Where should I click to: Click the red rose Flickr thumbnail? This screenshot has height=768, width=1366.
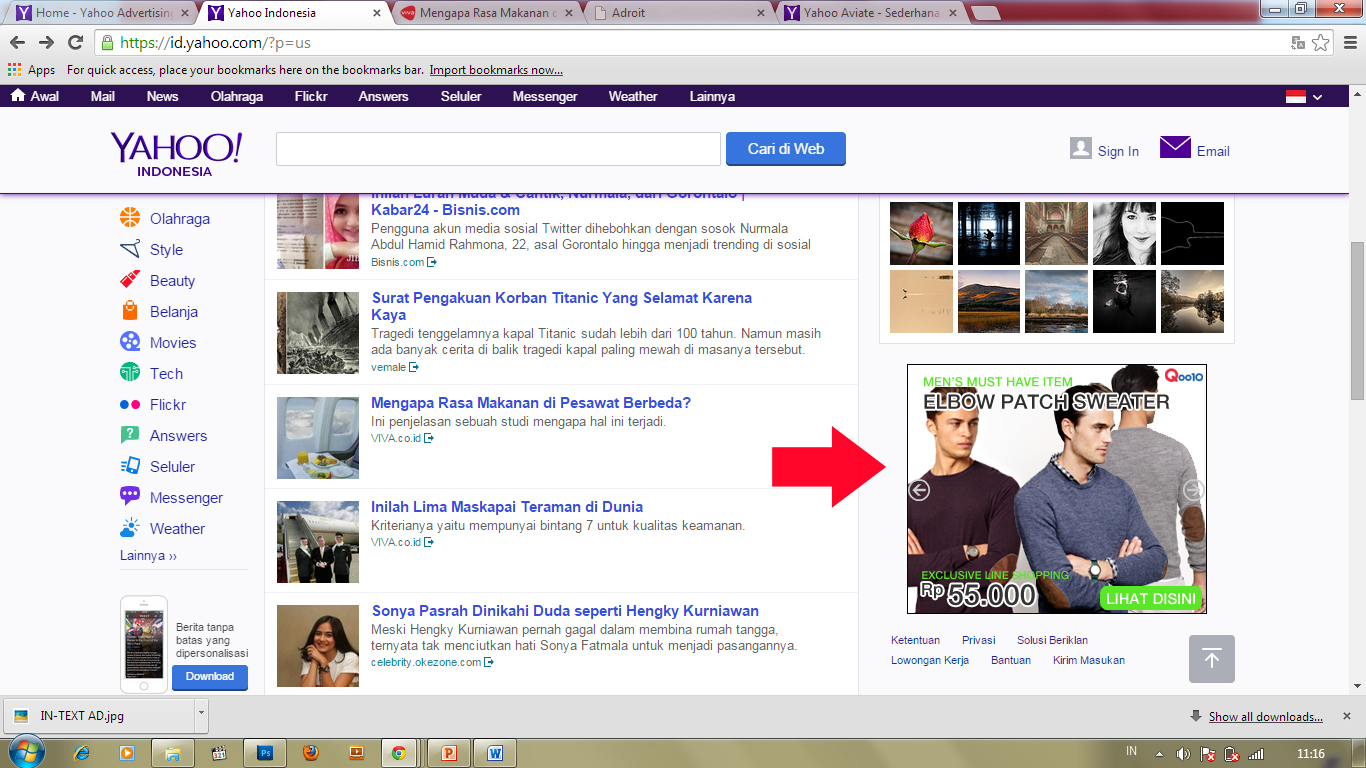coord(921,233)
